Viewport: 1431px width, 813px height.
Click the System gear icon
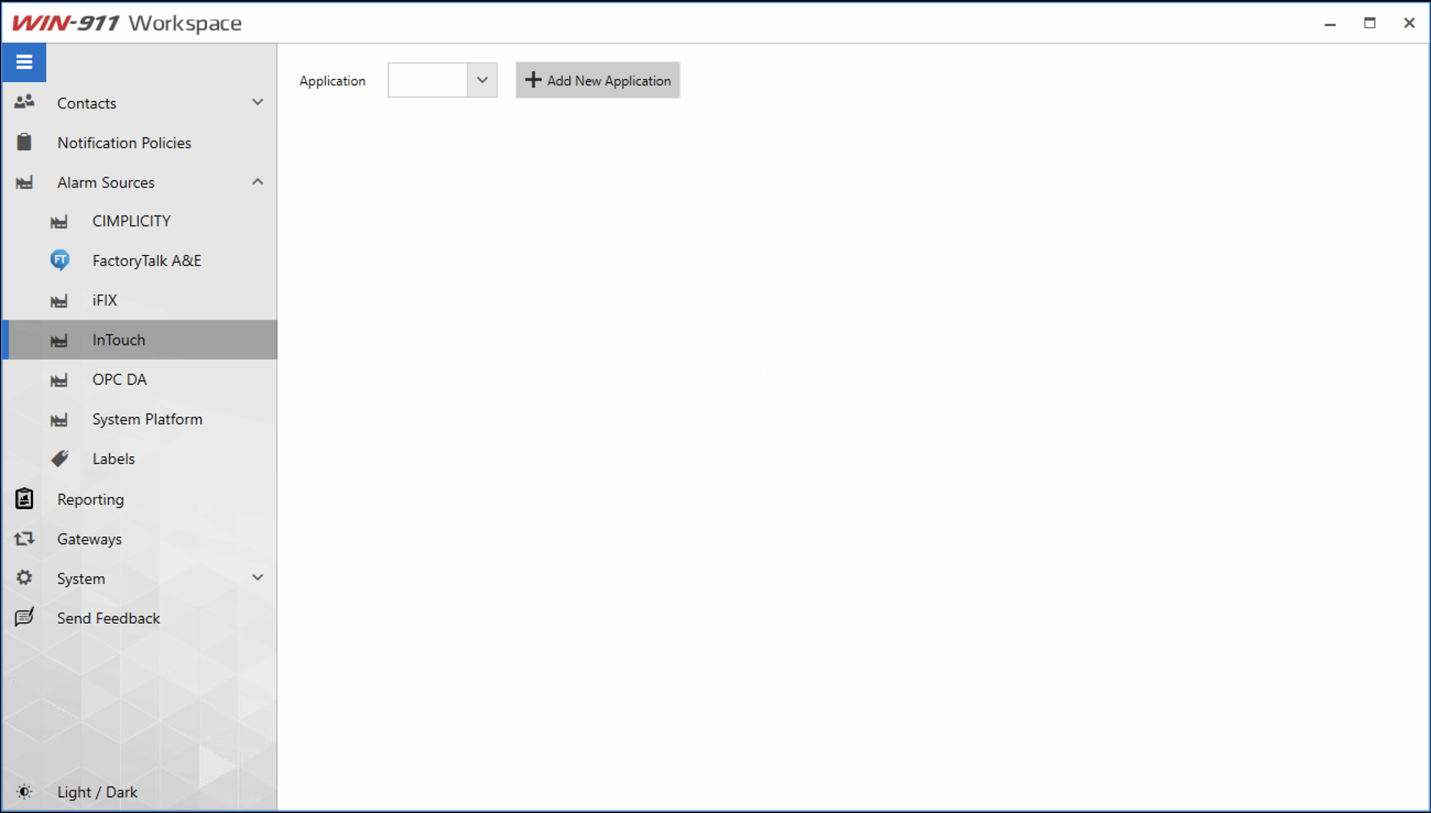24,577
